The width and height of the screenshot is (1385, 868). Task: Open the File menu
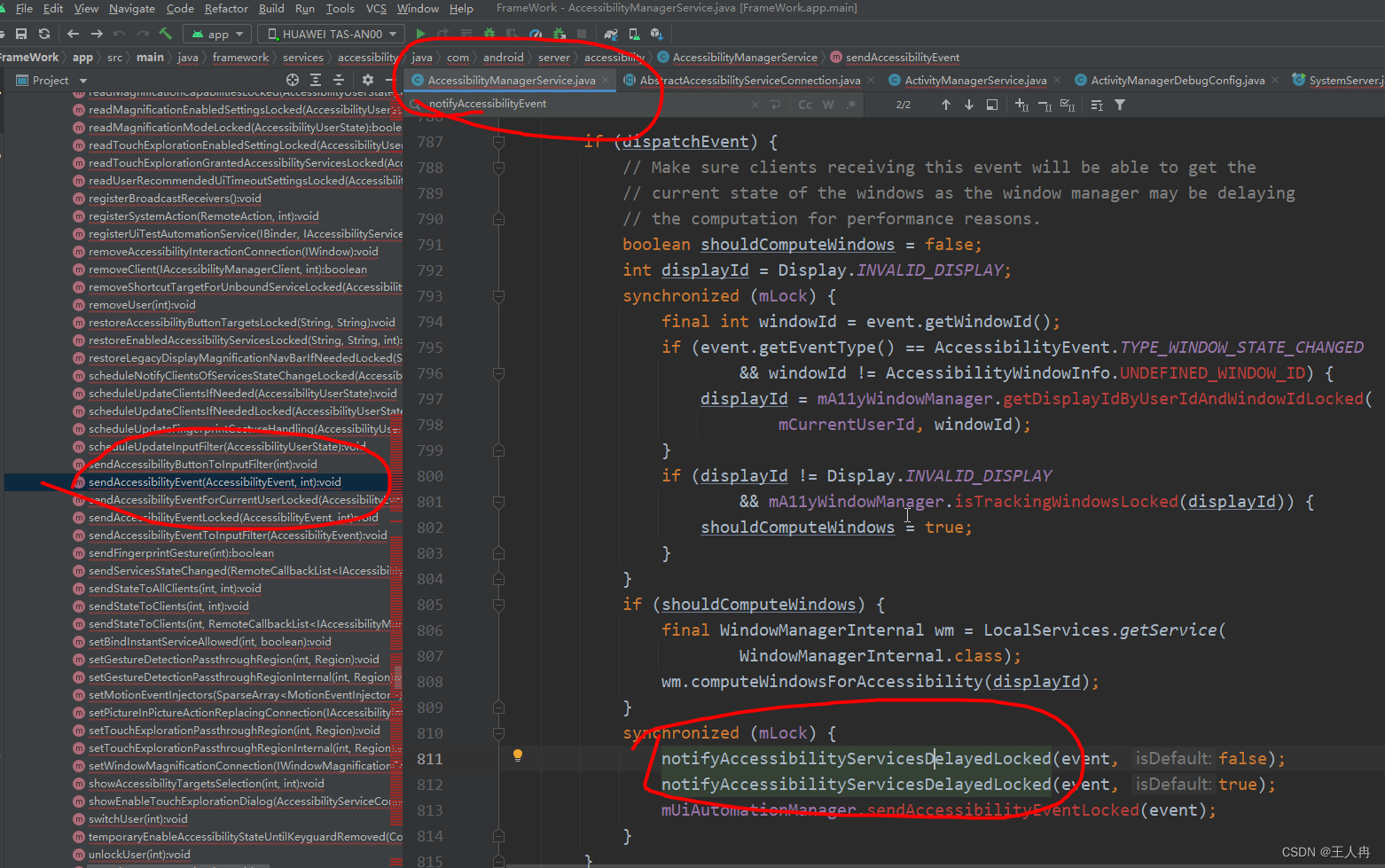point(24,8)
